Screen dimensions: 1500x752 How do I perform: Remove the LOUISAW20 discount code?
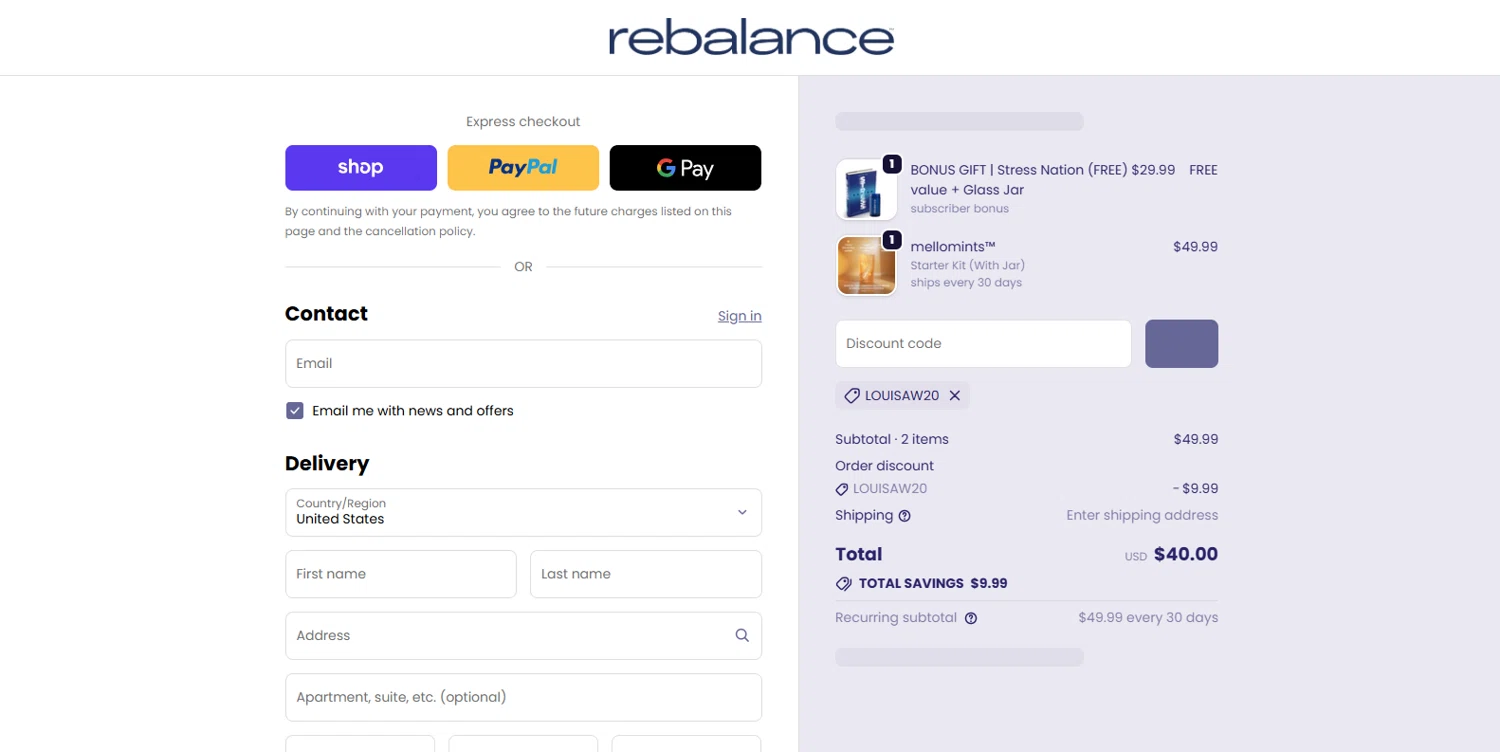(955, 396)
